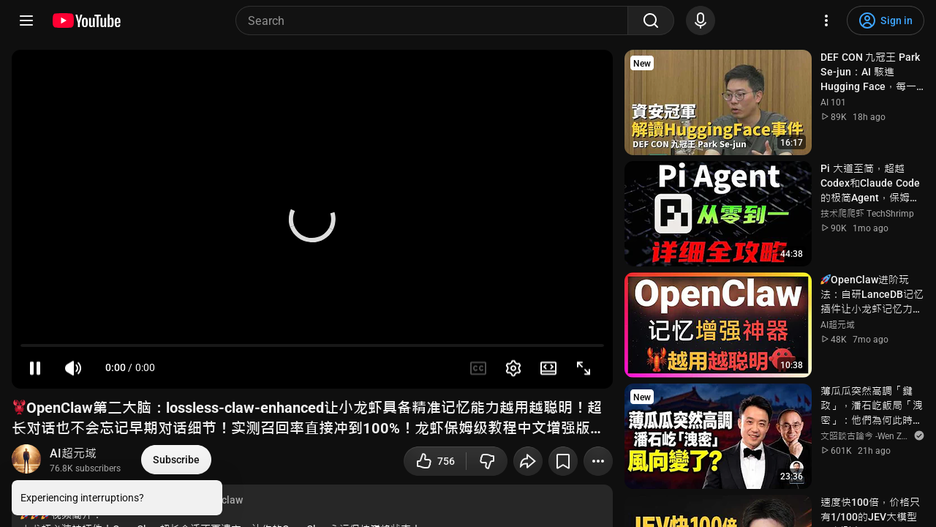Open 薄瓜瓜突然高調 23:36 thumbnail
Viewport: 936px width, 527px height.
(718, 436)
